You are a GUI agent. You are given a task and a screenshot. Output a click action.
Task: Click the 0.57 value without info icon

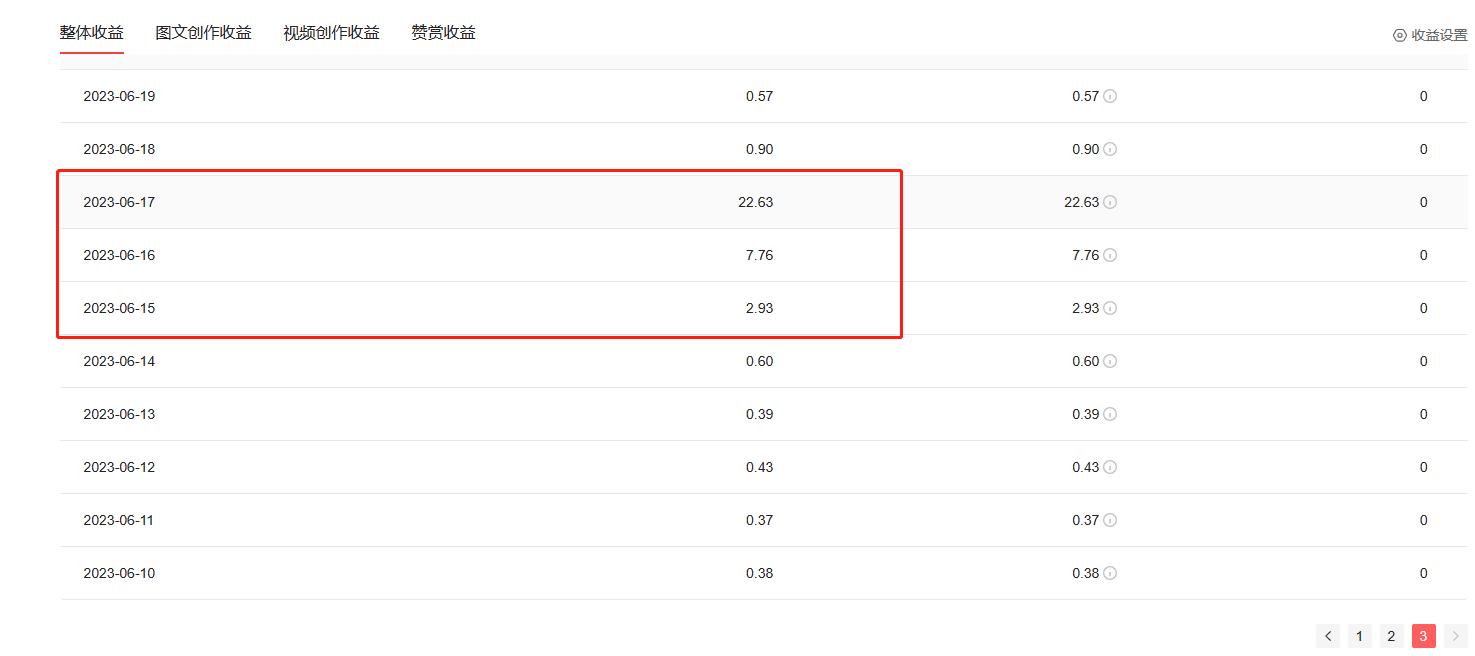tap(759, 96)
